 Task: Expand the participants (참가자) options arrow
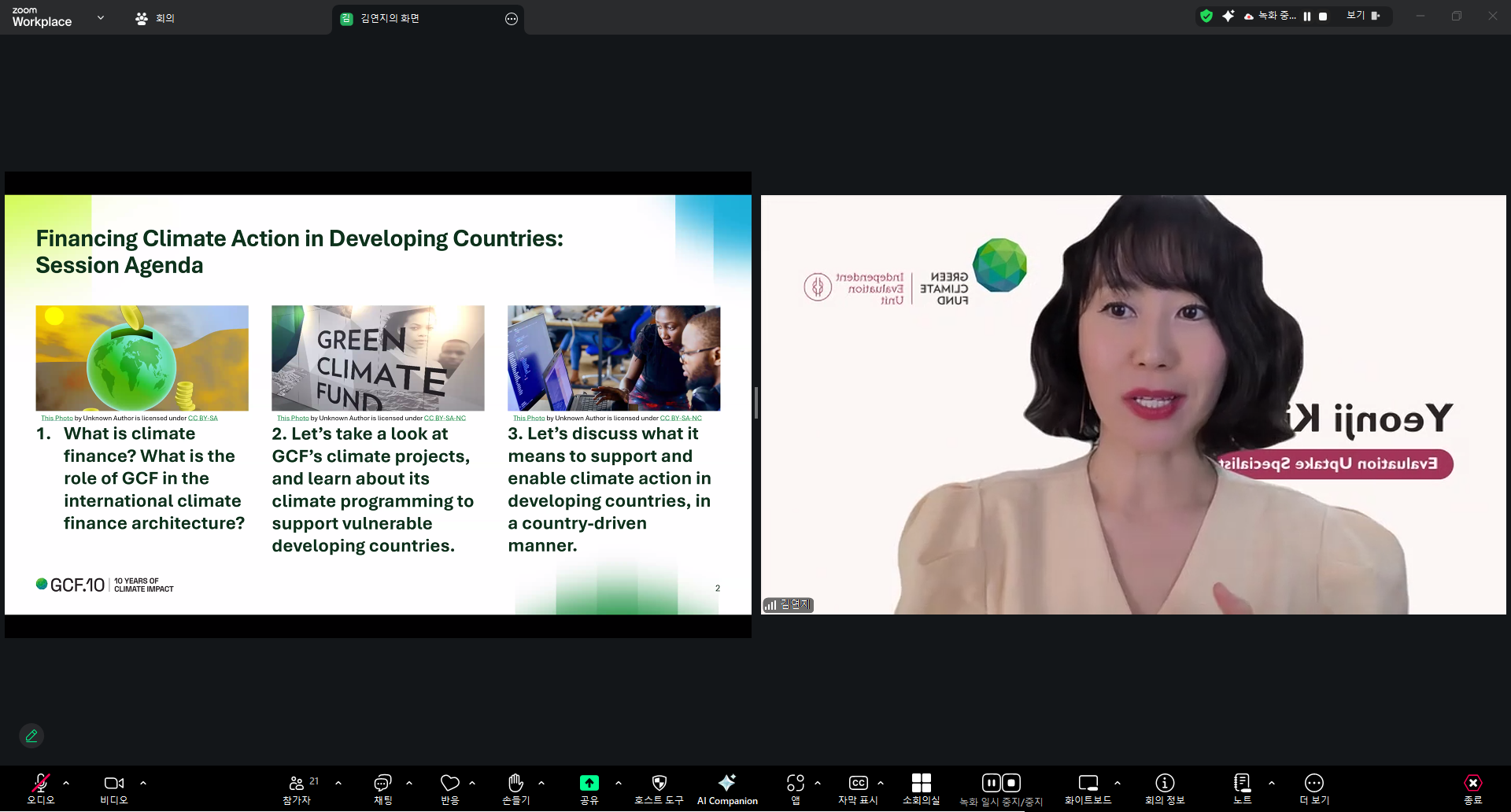click(338, 783)
